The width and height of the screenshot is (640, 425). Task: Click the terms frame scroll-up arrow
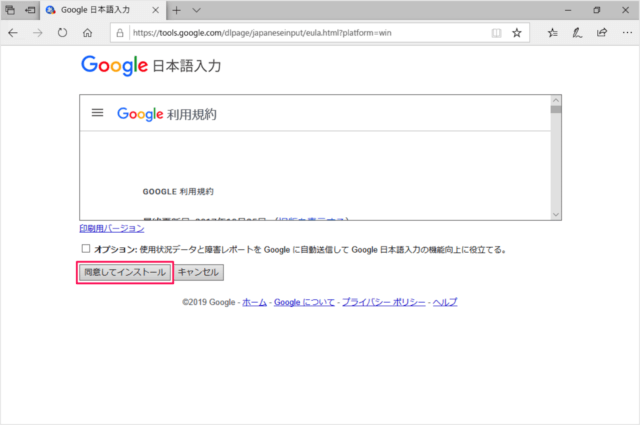pyautogui.click(x=556, y=100)
